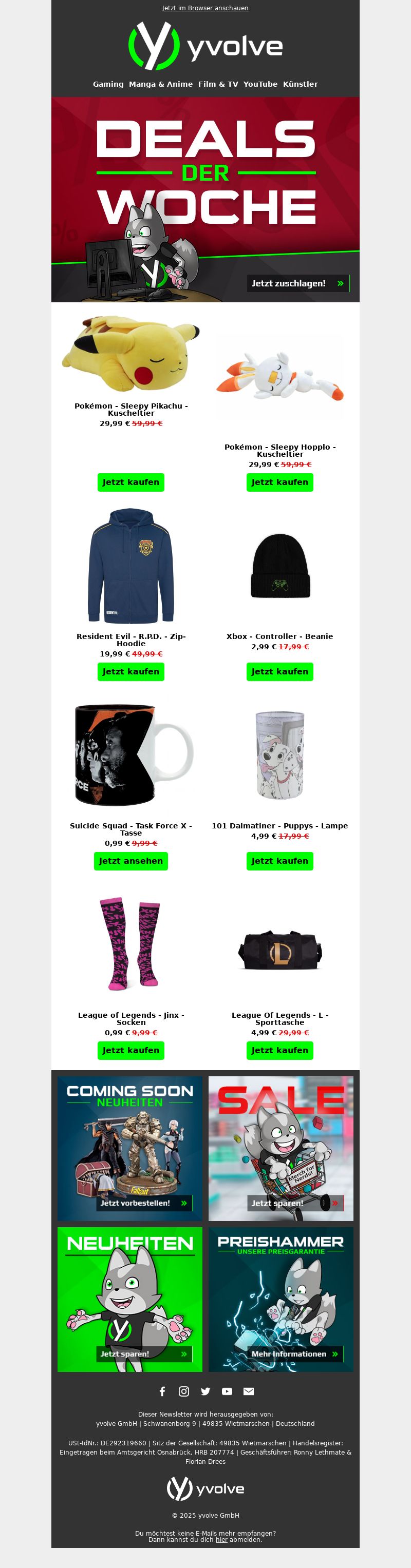Open the Twitter bird icon

(205, 1391)
